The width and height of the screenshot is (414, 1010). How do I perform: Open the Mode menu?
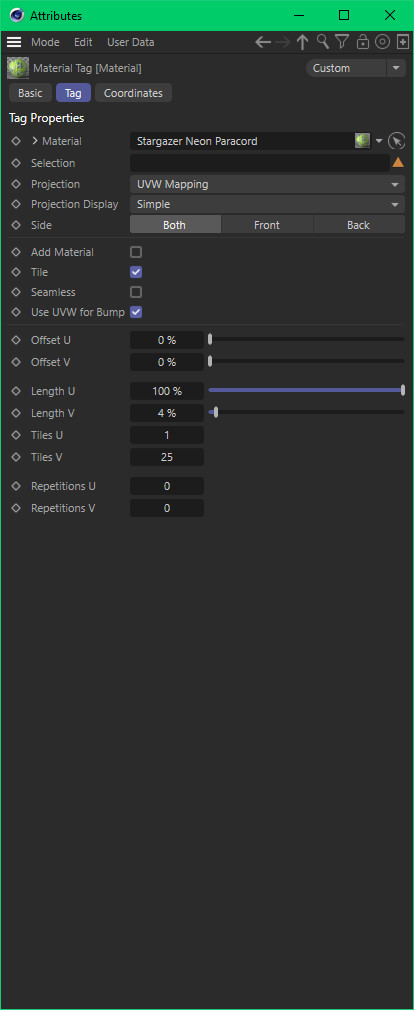(45, 43)
